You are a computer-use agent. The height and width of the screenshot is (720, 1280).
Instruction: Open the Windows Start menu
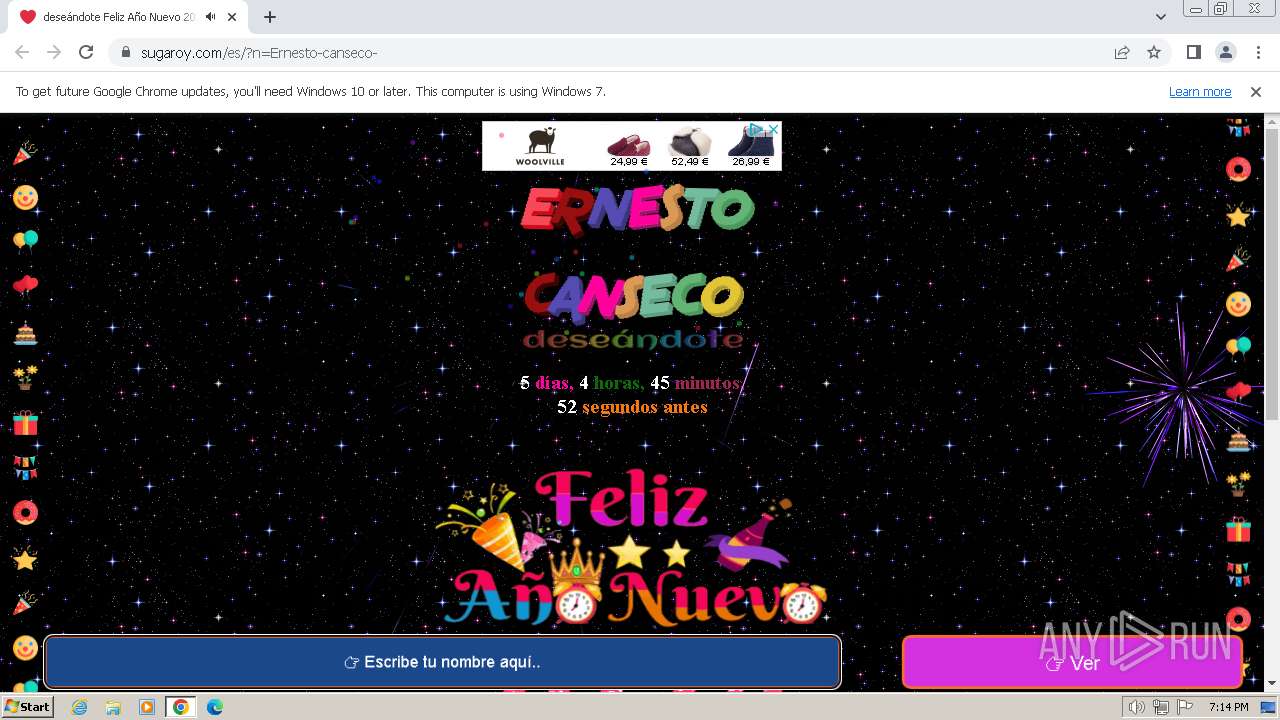click(27, 706)
